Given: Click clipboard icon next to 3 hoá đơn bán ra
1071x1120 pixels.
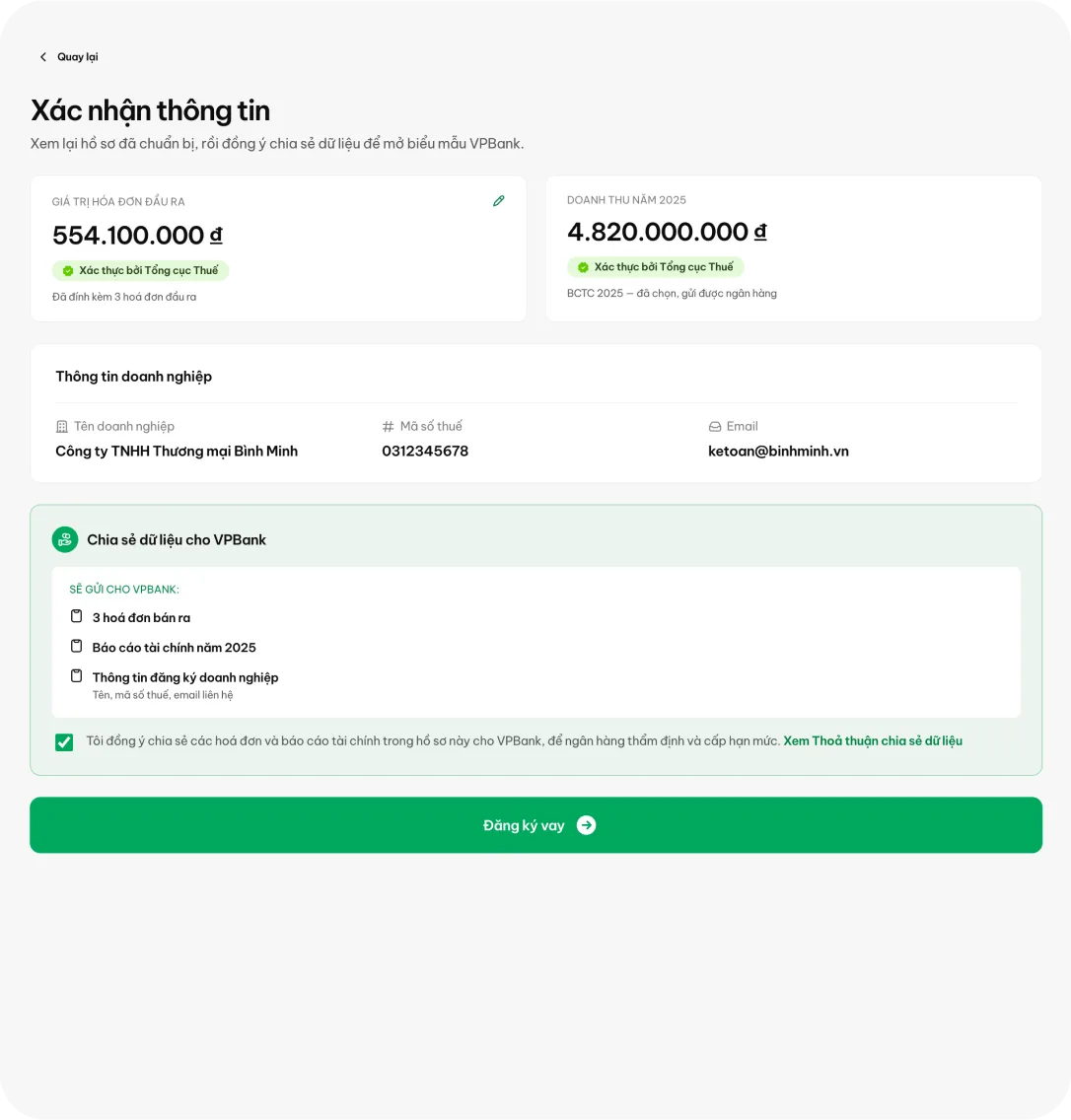Looking at the screenshot, I should click(77, 616).
